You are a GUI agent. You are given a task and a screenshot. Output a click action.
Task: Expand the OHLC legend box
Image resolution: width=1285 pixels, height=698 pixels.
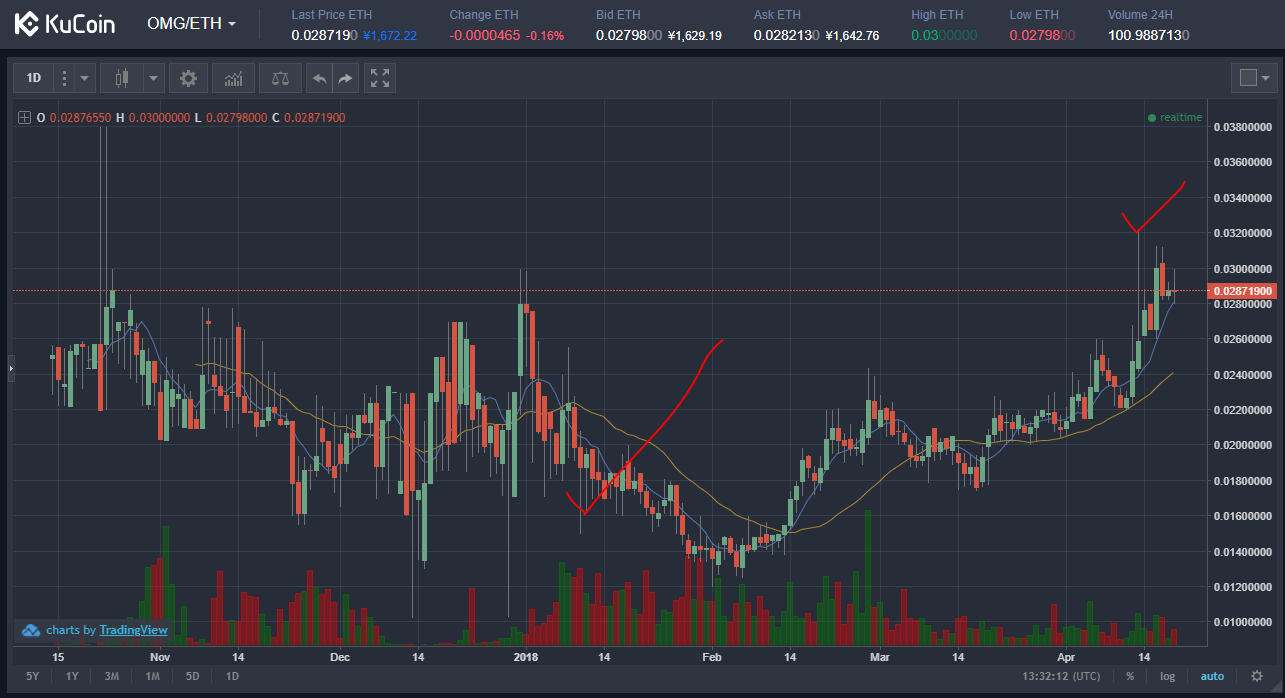(x=24, y=118)
